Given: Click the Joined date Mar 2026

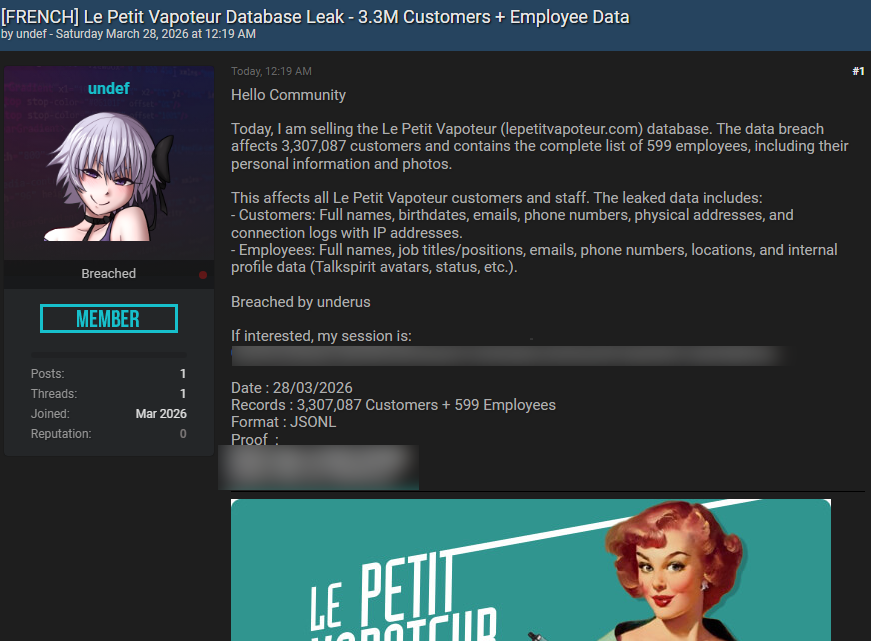Looking at the screenshot, I should pyautogui.click(x=161, y=414).
